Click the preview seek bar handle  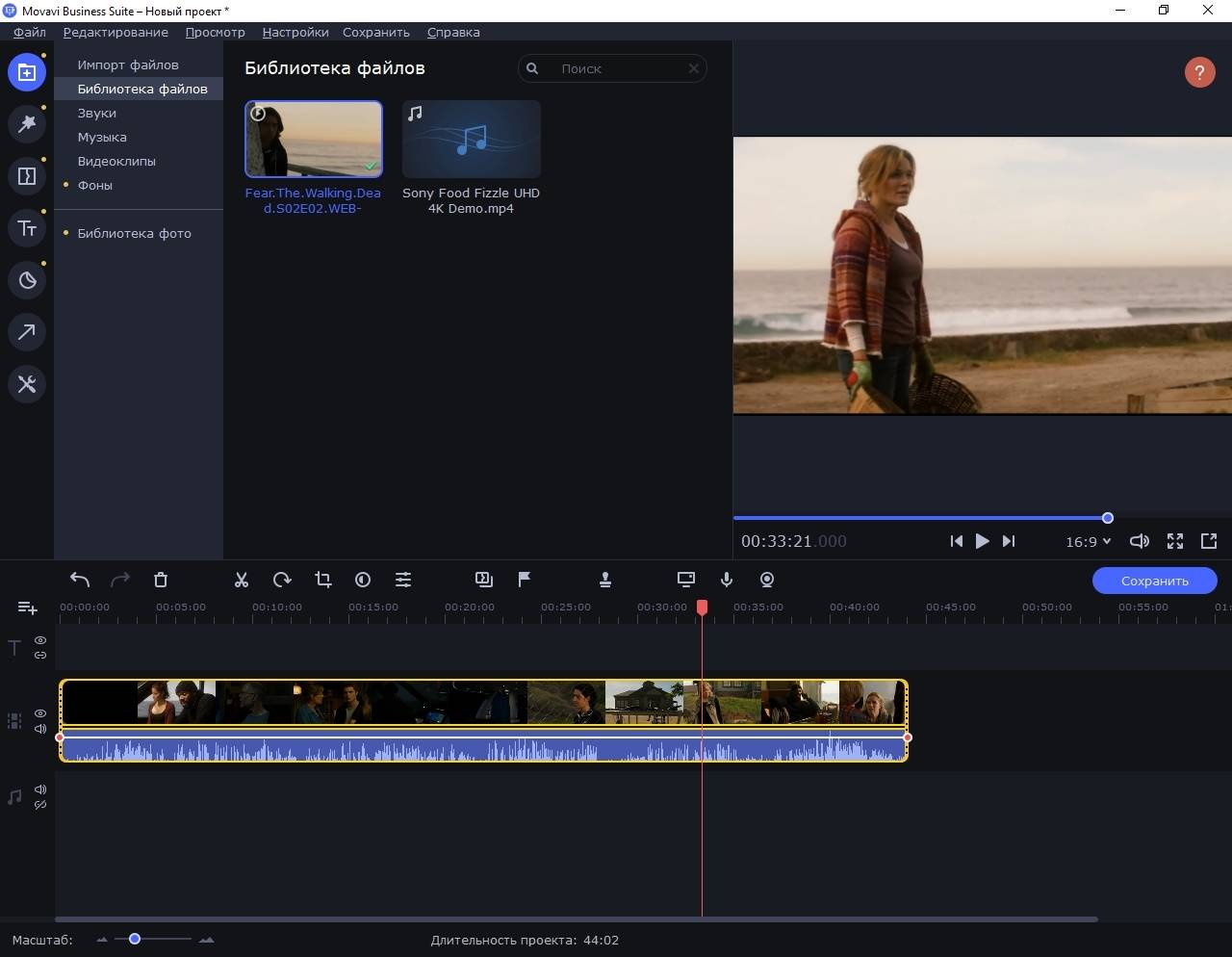1107,518
